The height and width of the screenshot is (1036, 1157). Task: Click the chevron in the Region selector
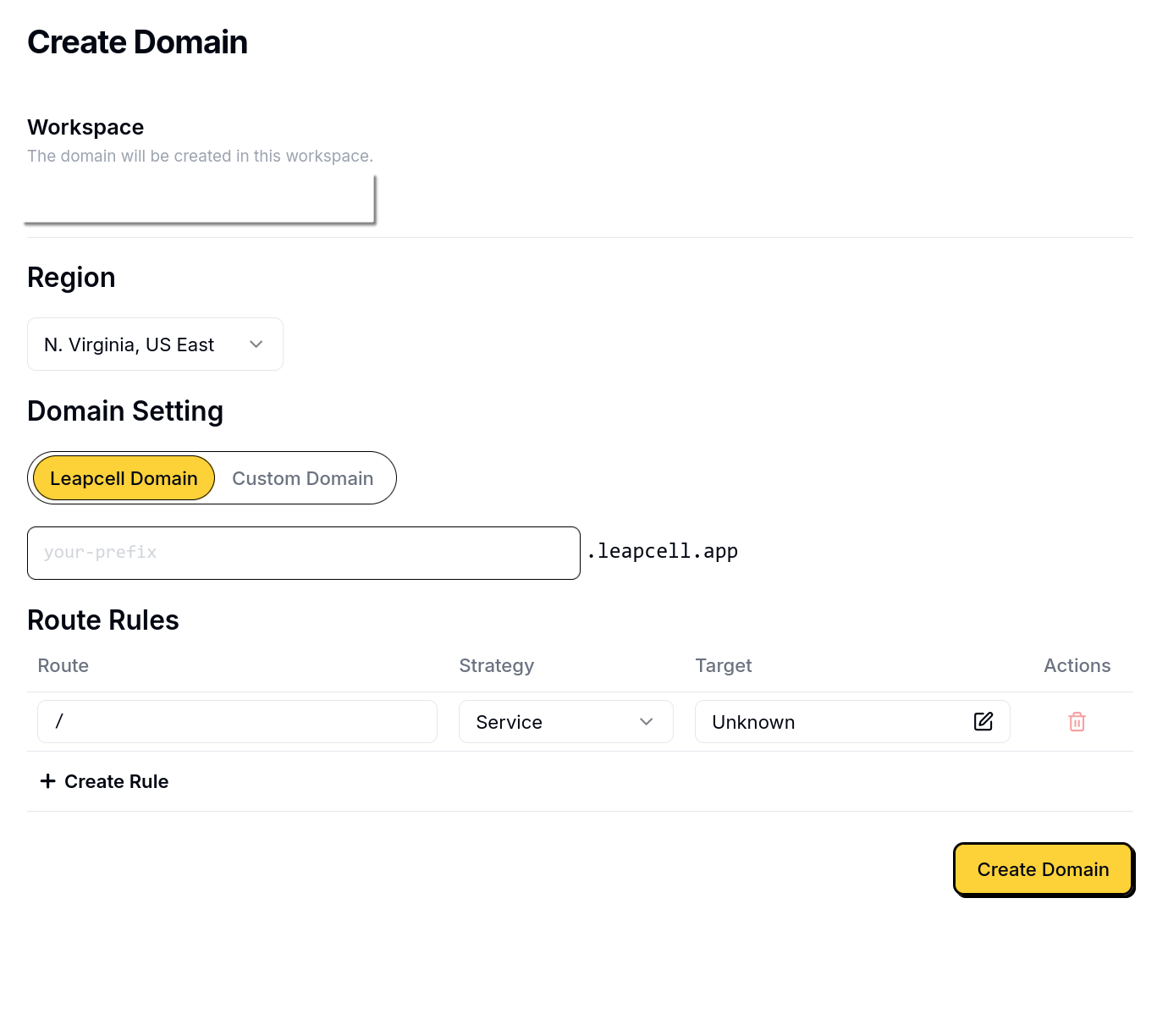tap(256, 344)
